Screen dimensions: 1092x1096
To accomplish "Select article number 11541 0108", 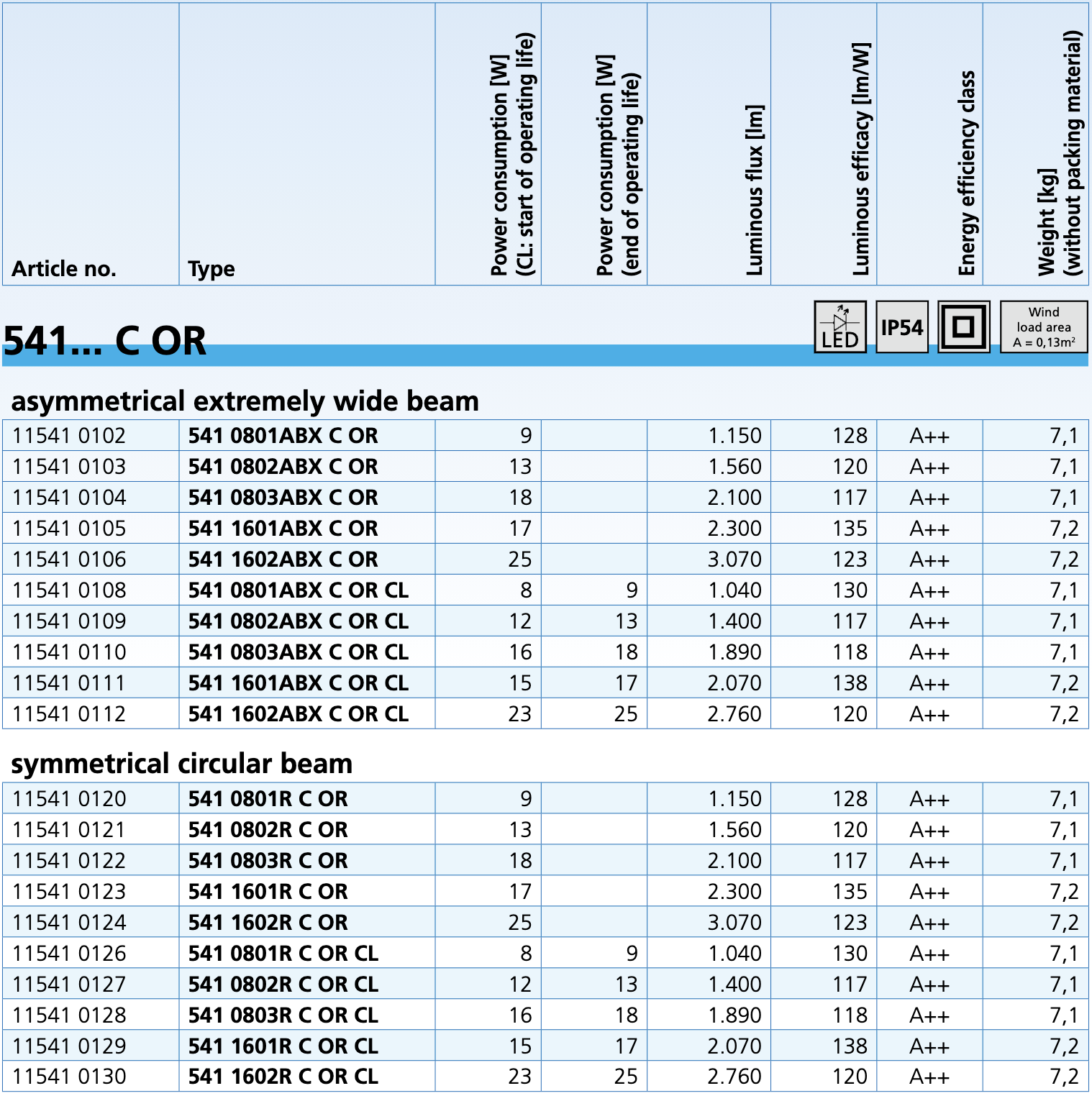I will 69,590.
